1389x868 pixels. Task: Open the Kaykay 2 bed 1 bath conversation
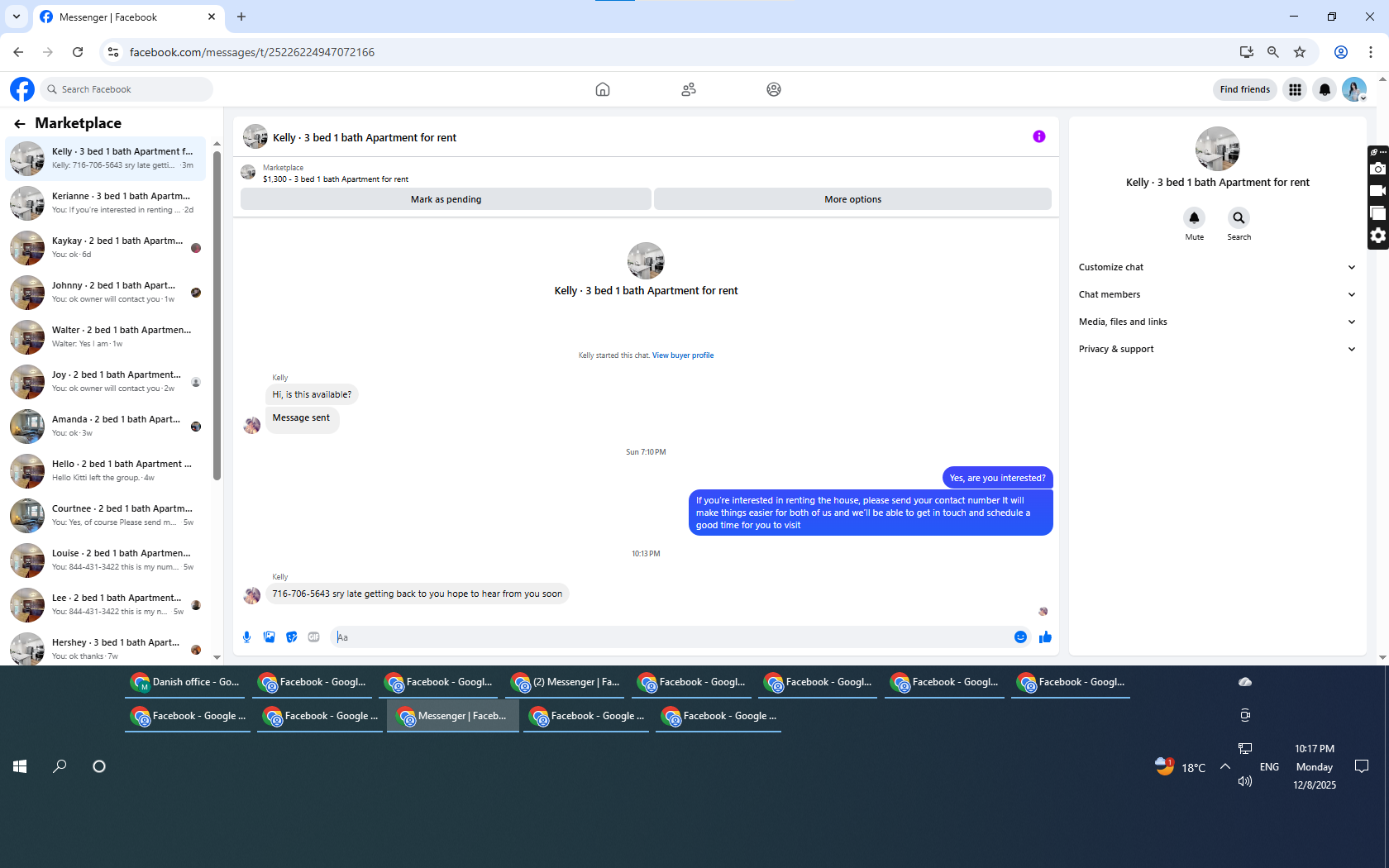pos(106,247)
